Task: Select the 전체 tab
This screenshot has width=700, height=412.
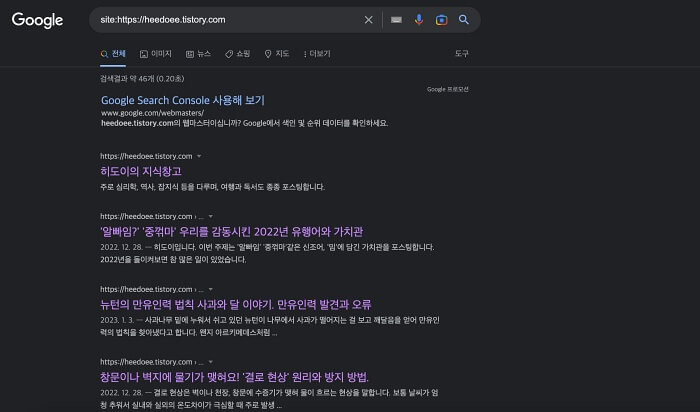Action: (113, 54)
